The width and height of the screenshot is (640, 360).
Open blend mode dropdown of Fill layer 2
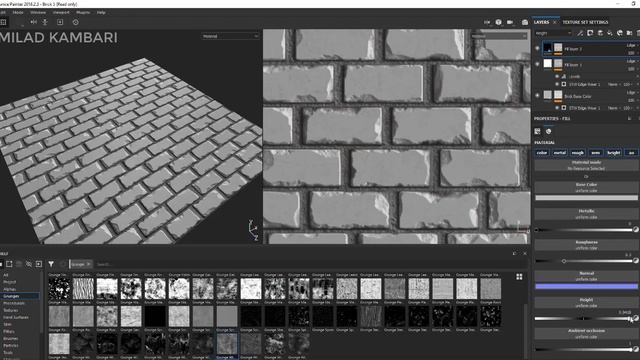click(x=632, y=45)
